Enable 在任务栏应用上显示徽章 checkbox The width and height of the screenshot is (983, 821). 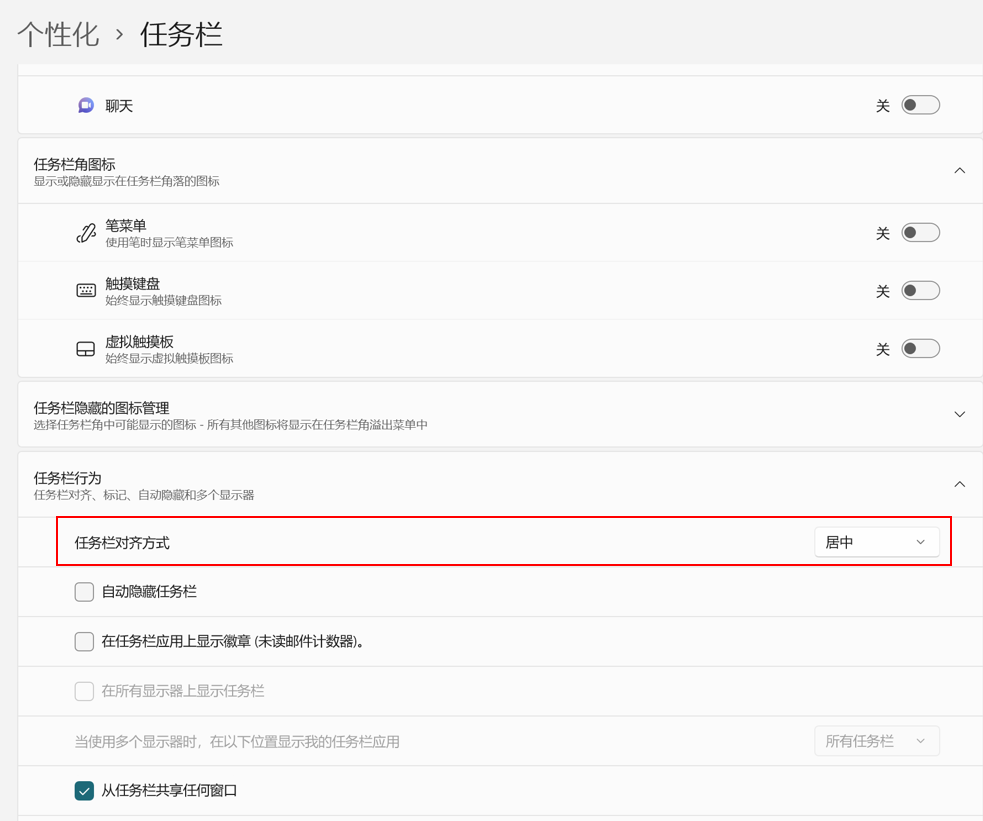pos(84,641)
